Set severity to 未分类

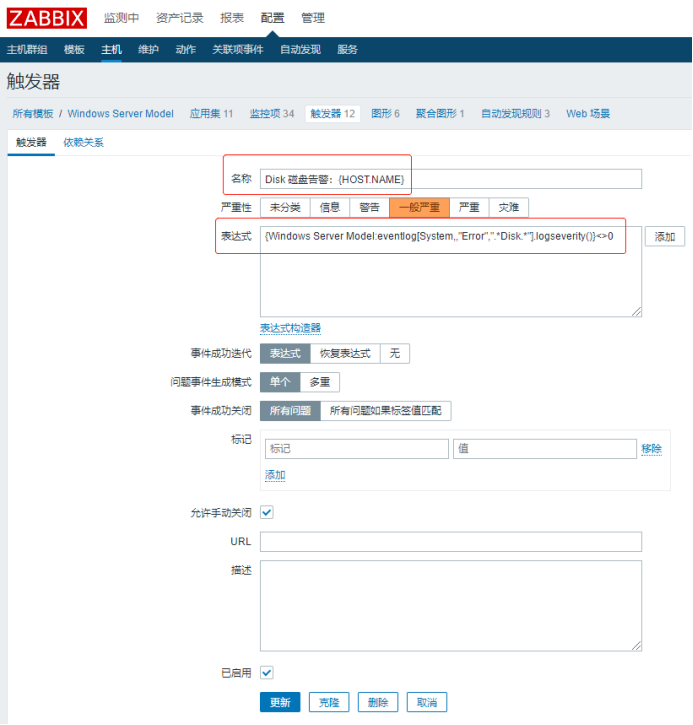(x=285, y=208)
